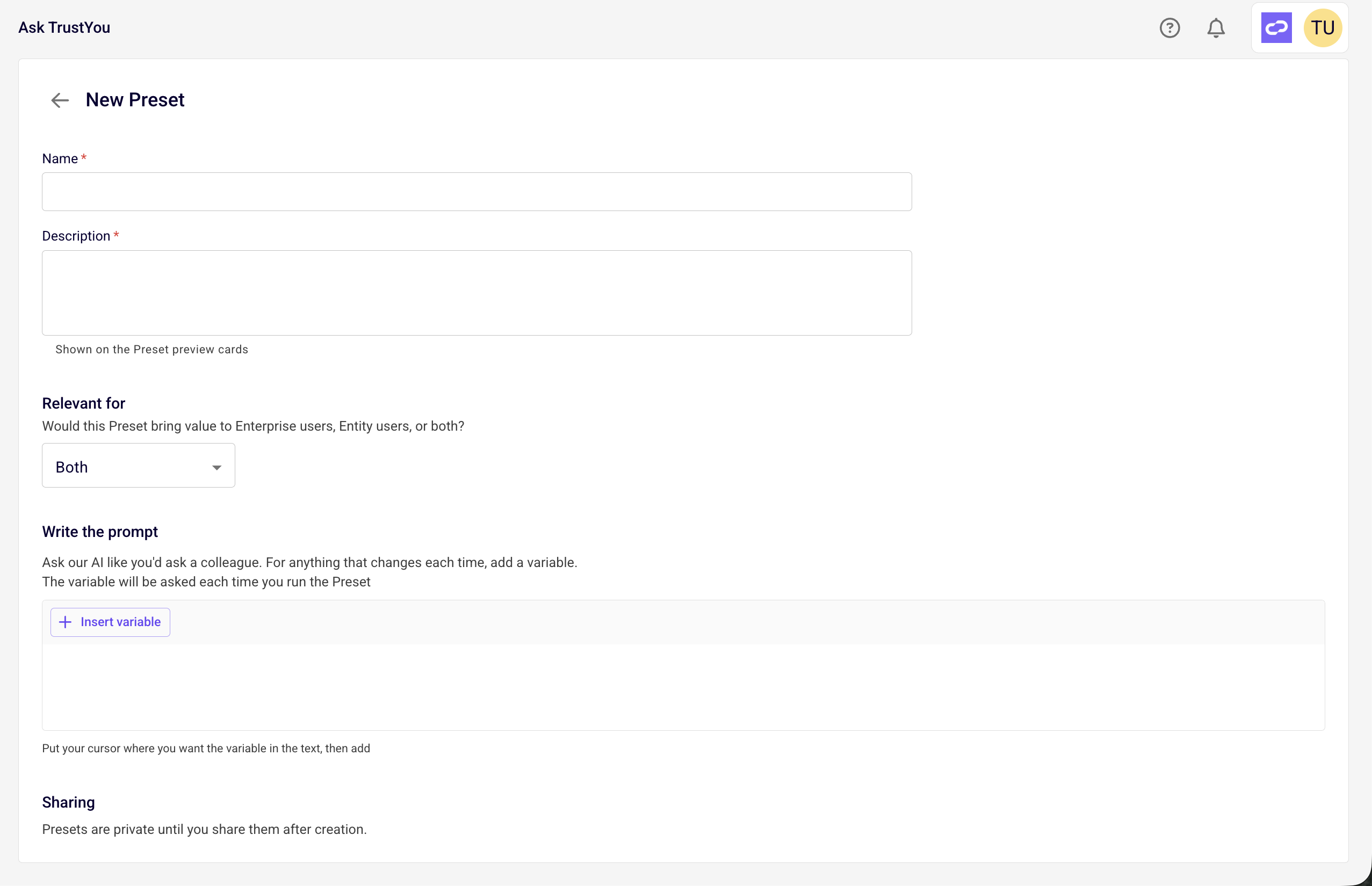Click the plus icon in Insert variable
This screenshot has height=886, width=1372.
point(66,622)
